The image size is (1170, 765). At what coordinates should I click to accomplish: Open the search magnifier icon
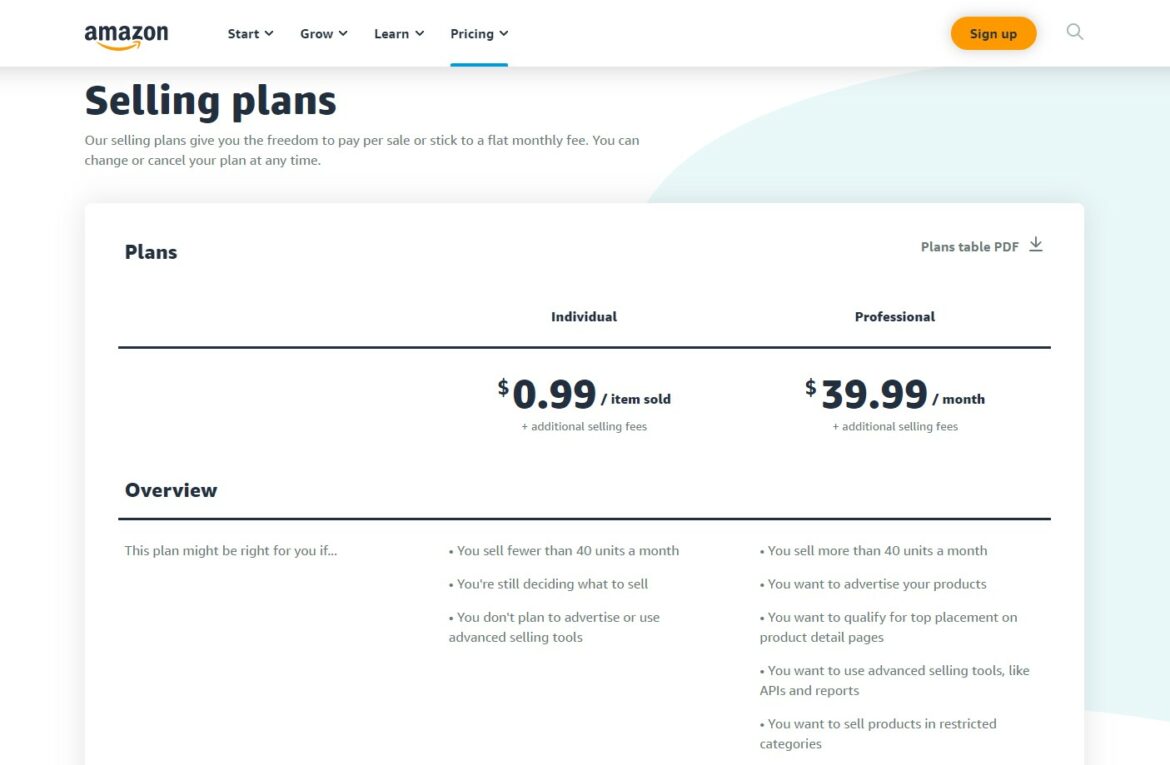coord(1075,32)
